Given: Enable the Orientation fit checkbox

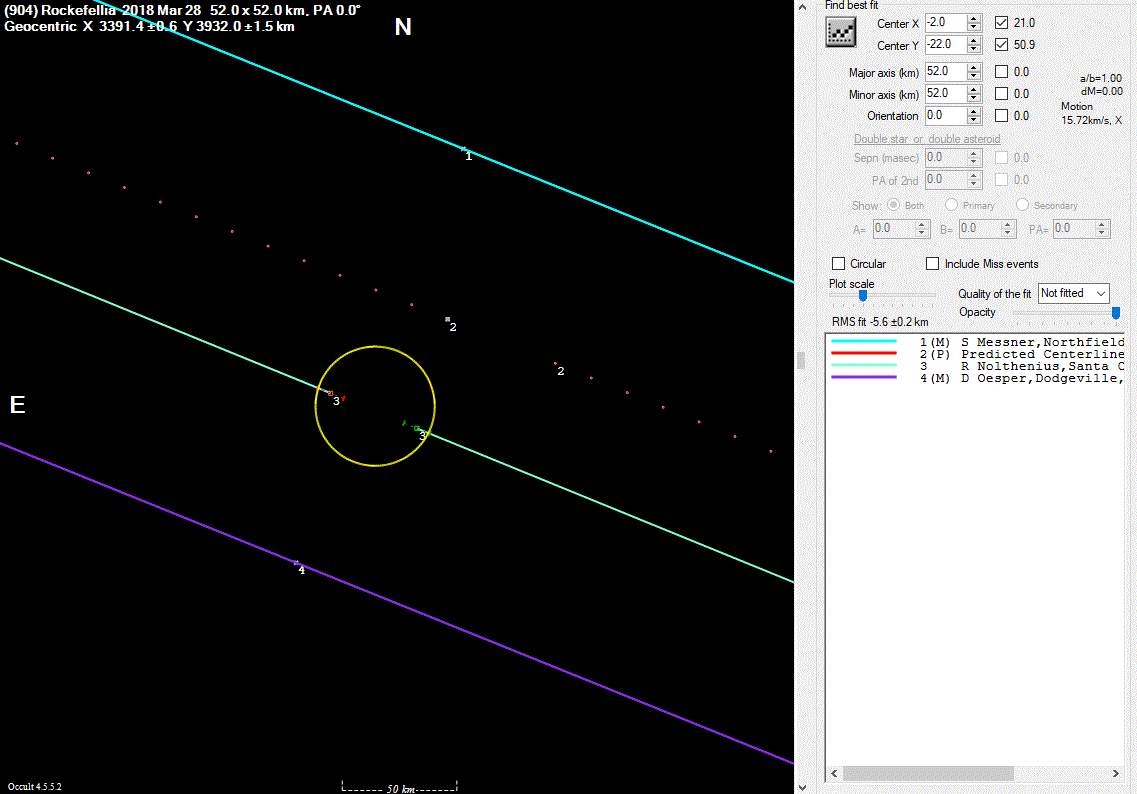Looking at the screenshot, I should pyautogui.click(x=1001, y=115).
